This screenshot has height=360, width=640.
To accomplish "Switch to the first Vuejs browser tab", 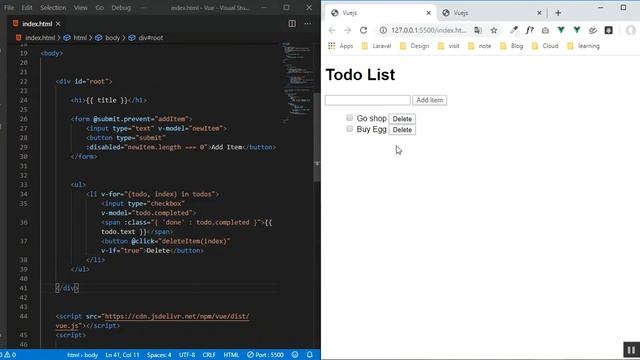I will (380, 13).
